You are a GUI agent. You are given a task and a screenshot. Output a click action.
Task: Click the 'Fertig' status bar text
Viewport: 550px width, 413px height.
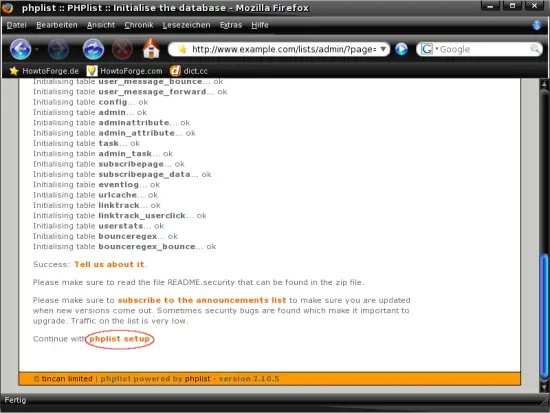pyautogui.click(x=15, y=400)
